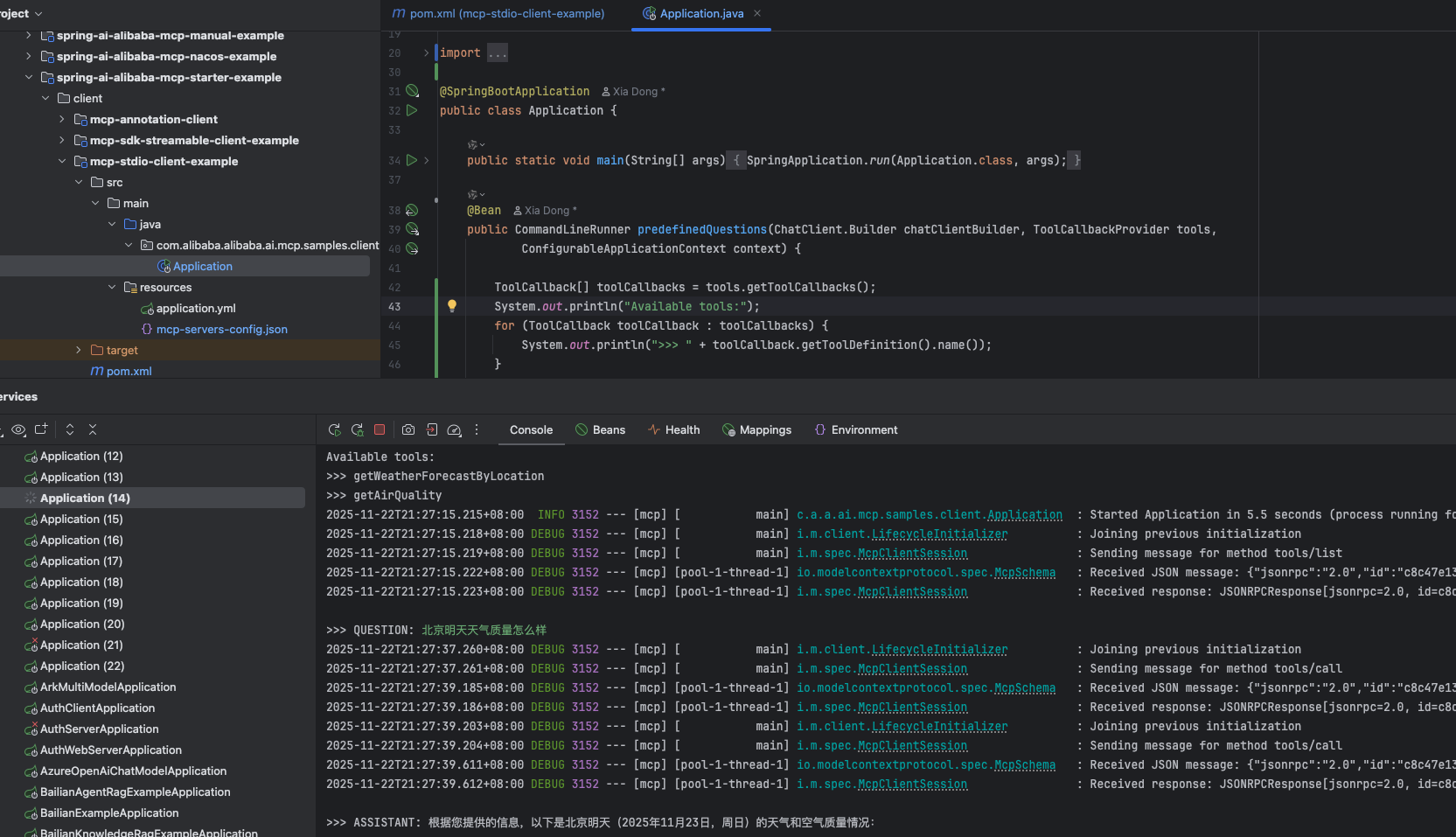The image size is (1456, 837).
Task: Click the Spring bean gutter icon on line 31
Action: [412, 91]
